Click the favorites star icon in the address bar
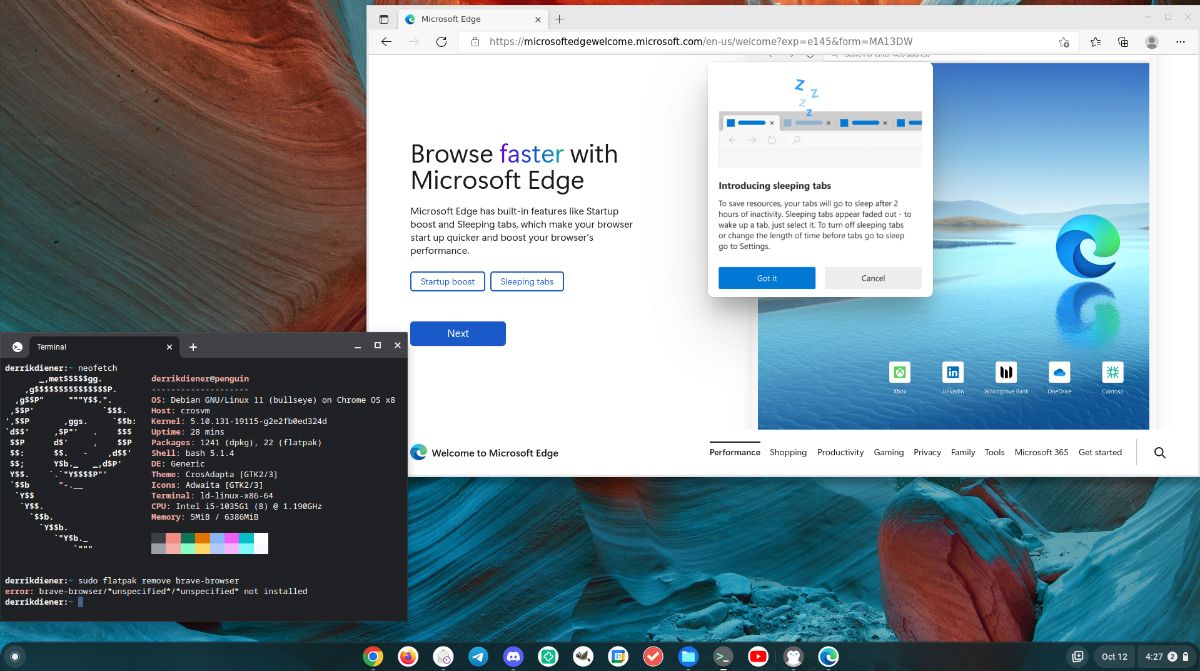Viewport: 1200px width, 671px height. [x=1063, y=42]
